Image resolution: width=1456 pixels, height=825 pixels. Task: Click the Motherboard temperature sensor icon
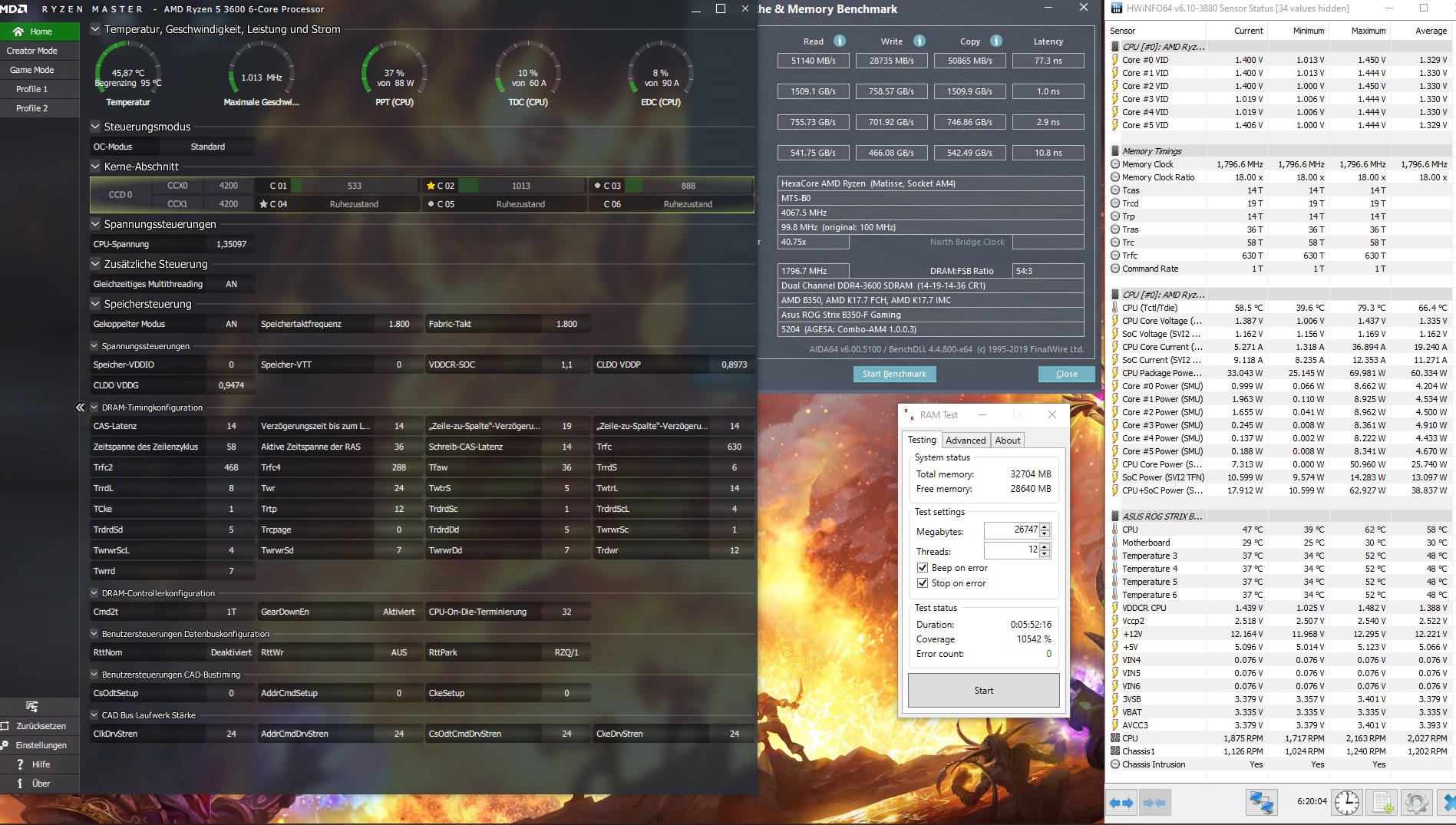tap(1115, 543)
